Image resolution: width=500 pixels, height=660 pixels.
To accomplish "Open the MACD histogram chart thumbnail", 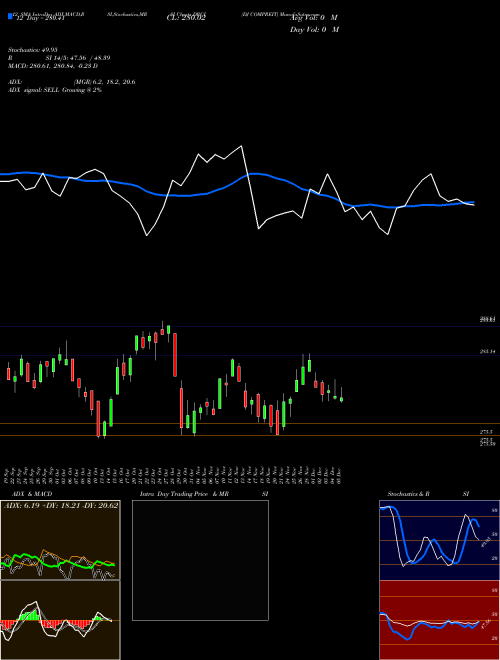I will 60,620.
